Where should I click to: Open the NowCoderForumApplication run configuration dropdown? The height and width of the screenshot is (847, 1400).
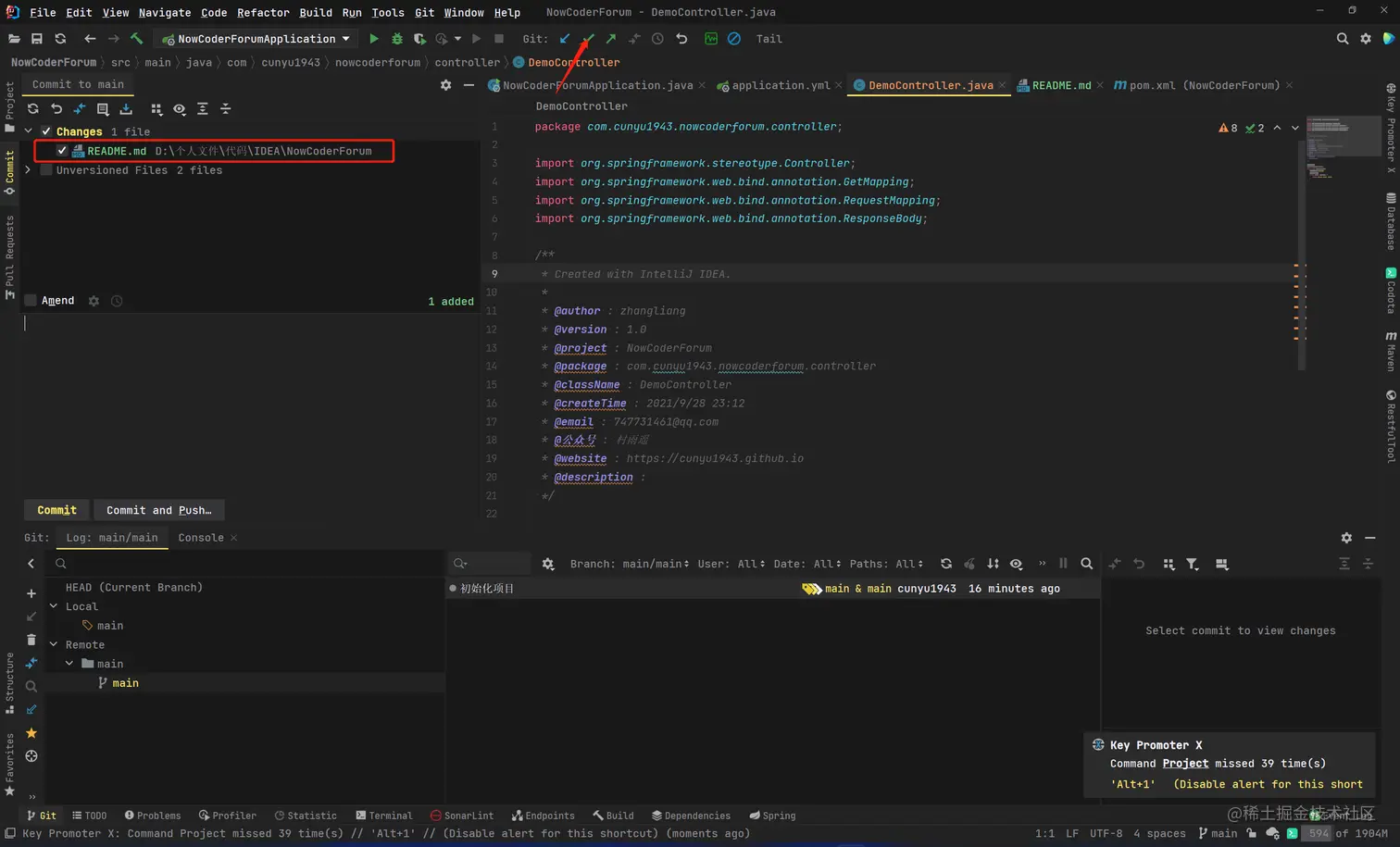[256, 39]
